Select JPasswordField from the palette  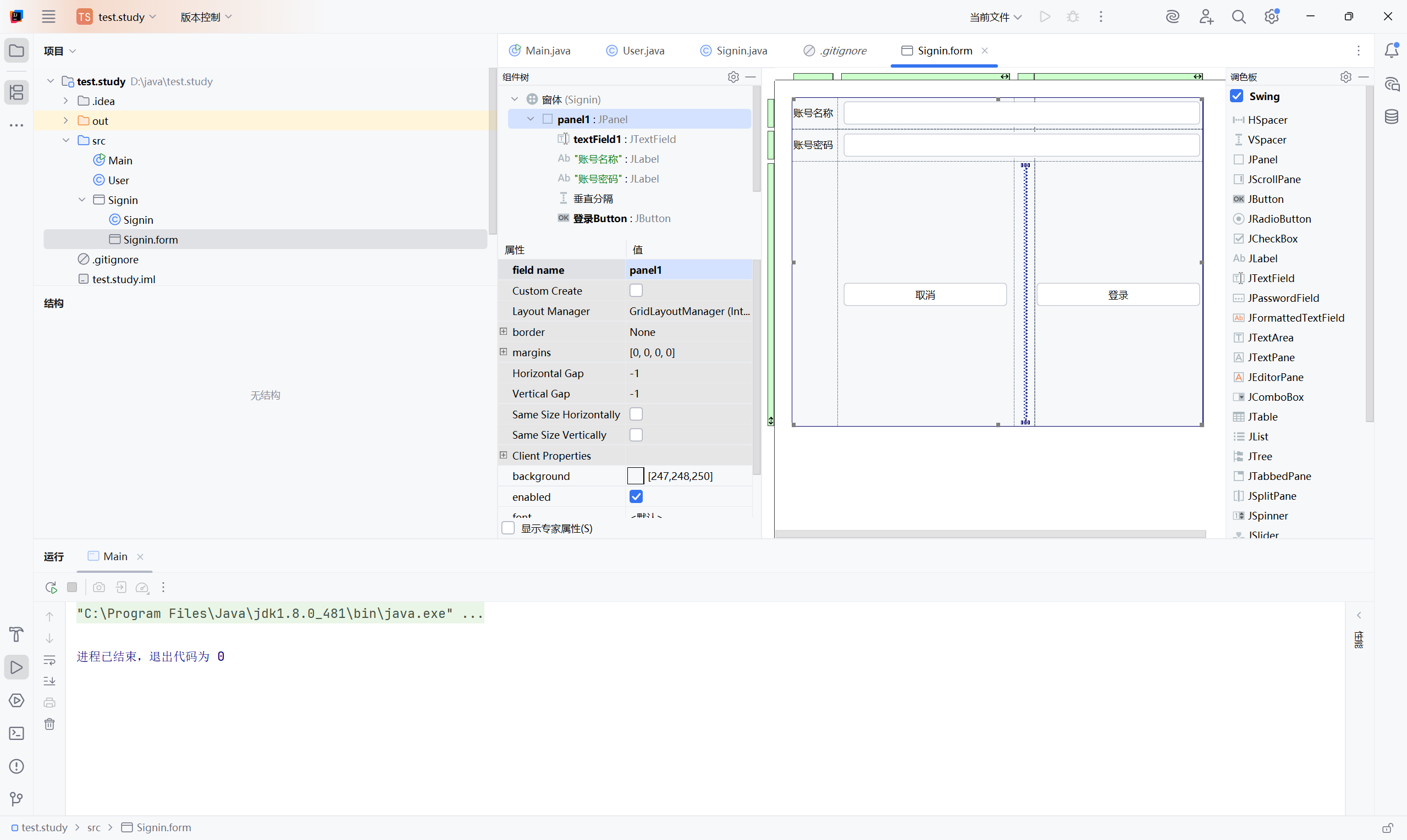(x=1284, y=298)
